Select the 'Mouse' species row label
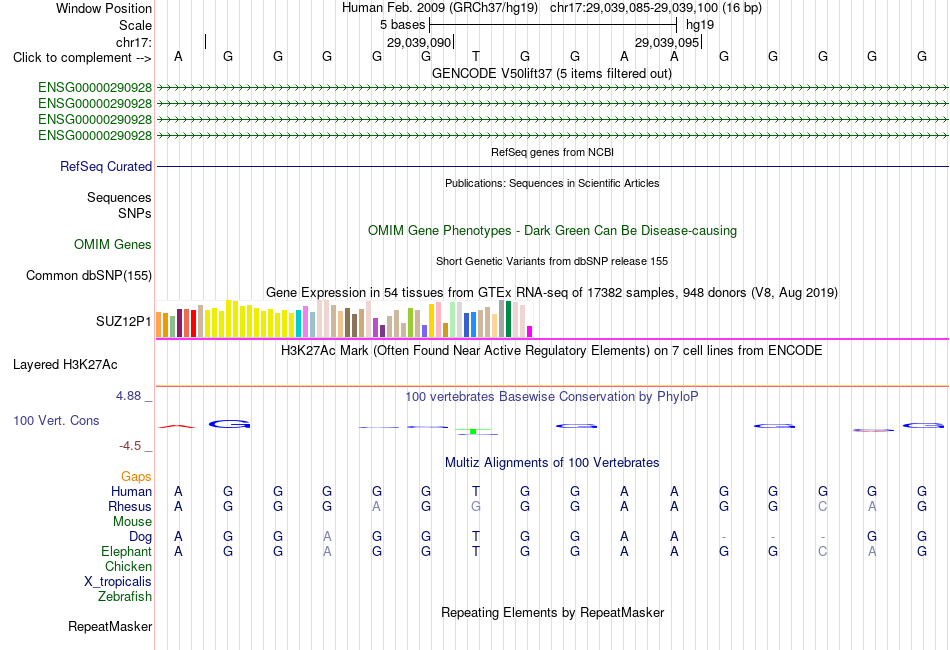This screenshot has width=950, height=650. tap(132, 522)
